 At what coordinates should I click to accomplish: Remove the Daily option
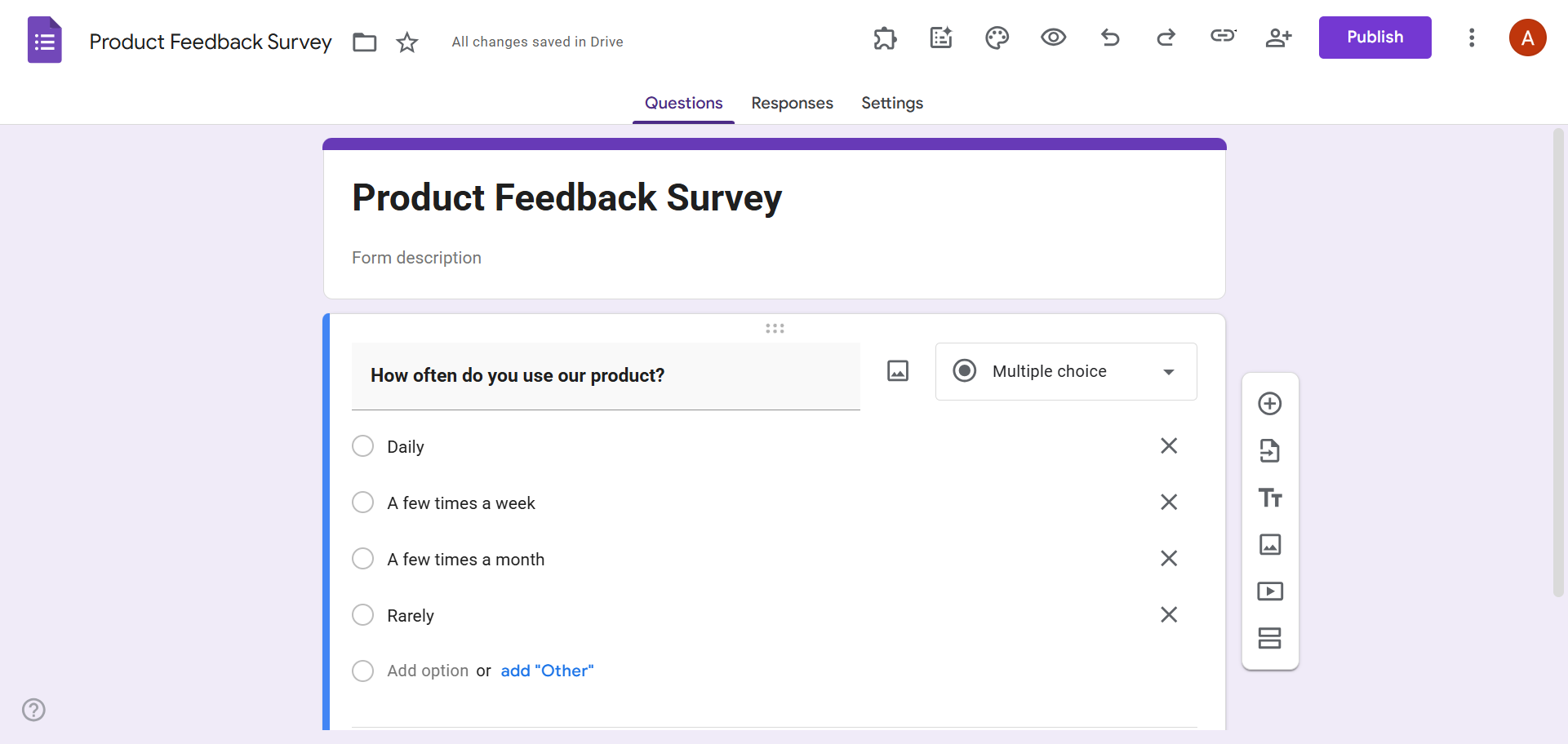pos(1169,445)
